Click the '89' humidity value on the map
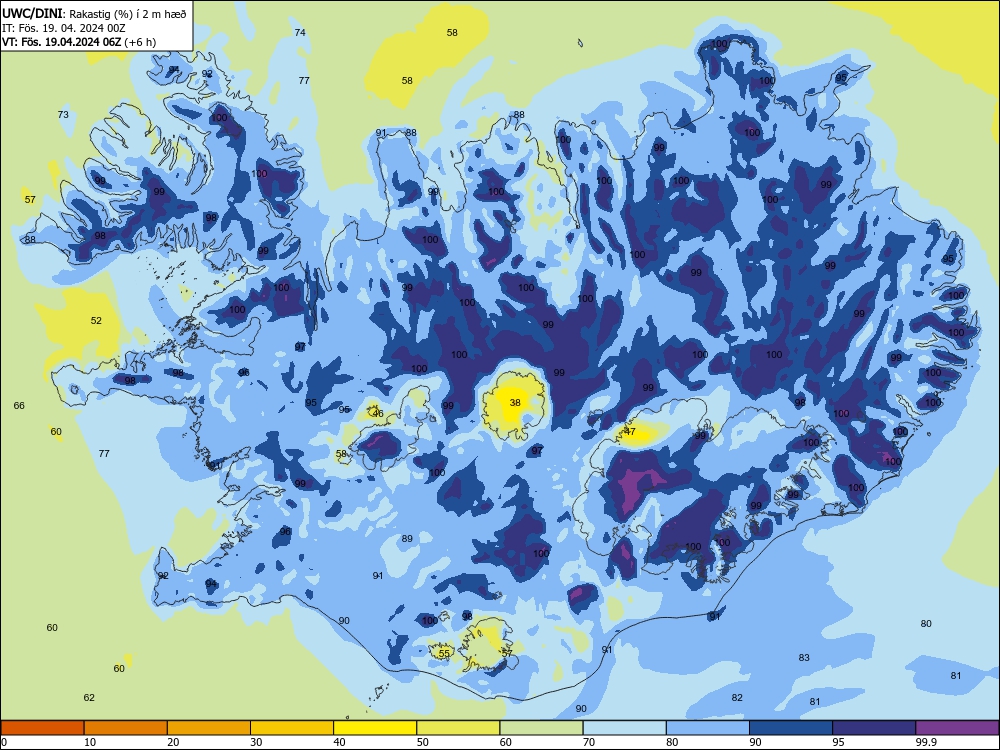1000x750 pixels. point(407,539)
